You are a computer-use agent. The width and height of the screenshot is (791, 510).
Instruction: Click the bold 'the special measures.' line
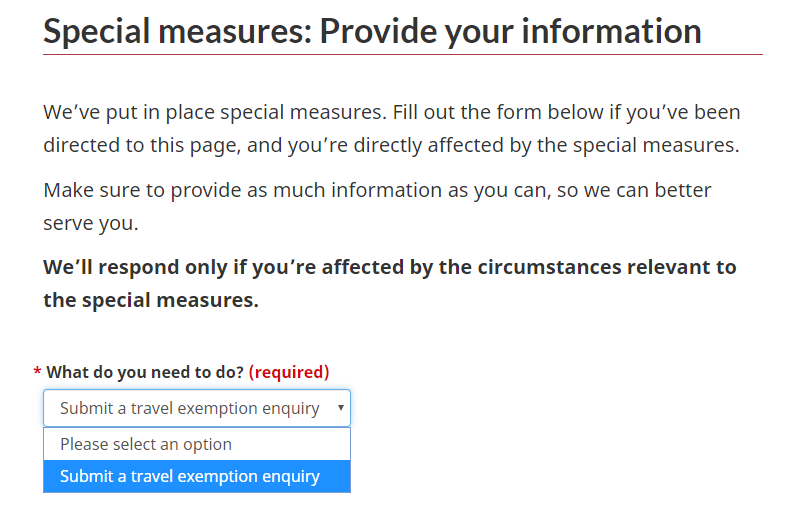click(151, 300)
